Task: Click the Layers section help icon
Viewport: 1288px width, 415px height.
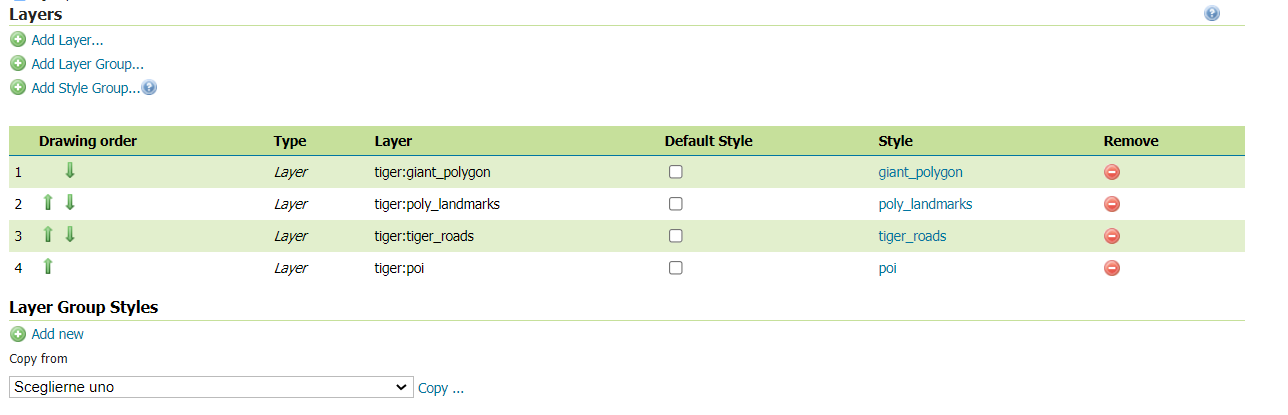Action: [1212, 14]
